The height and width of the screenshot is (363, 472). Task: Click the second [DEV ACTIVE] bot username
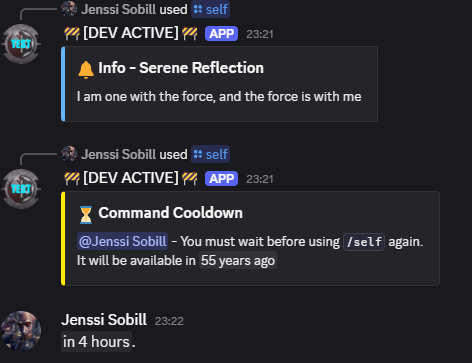(x=131, y=178)
